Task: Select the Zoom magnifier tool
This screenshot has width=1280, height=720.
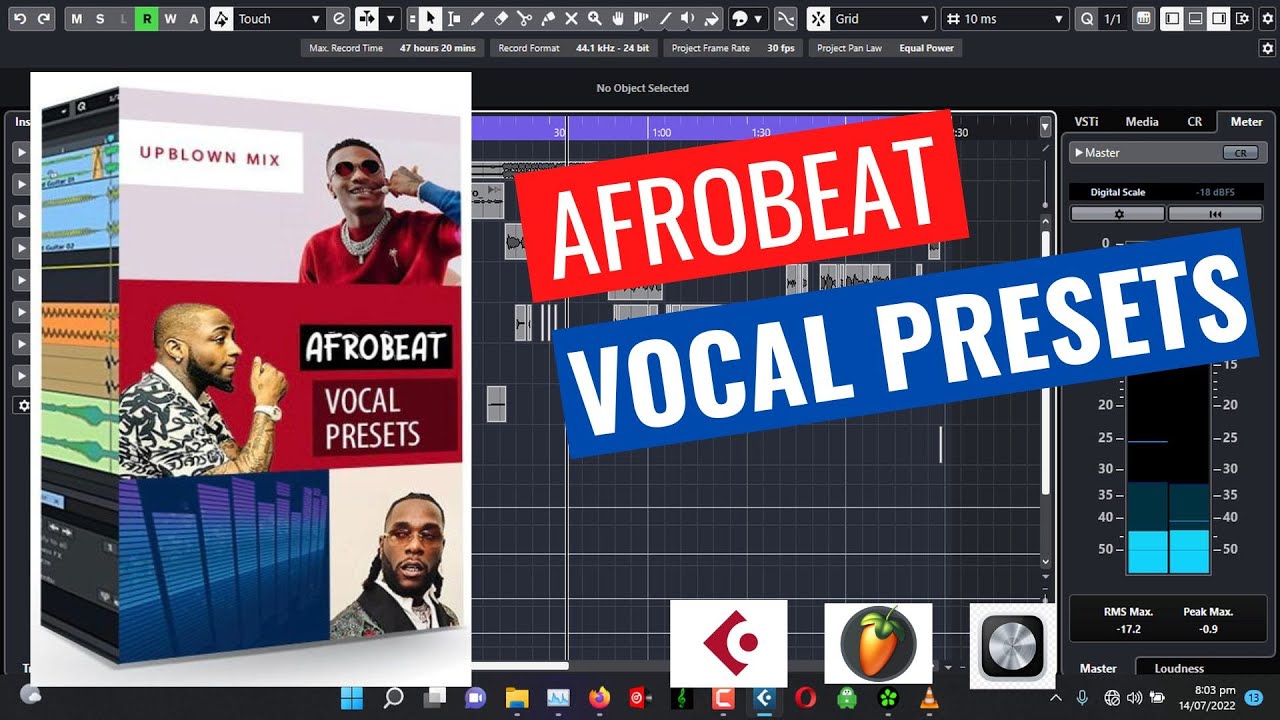Action: [x=594, y=19]
